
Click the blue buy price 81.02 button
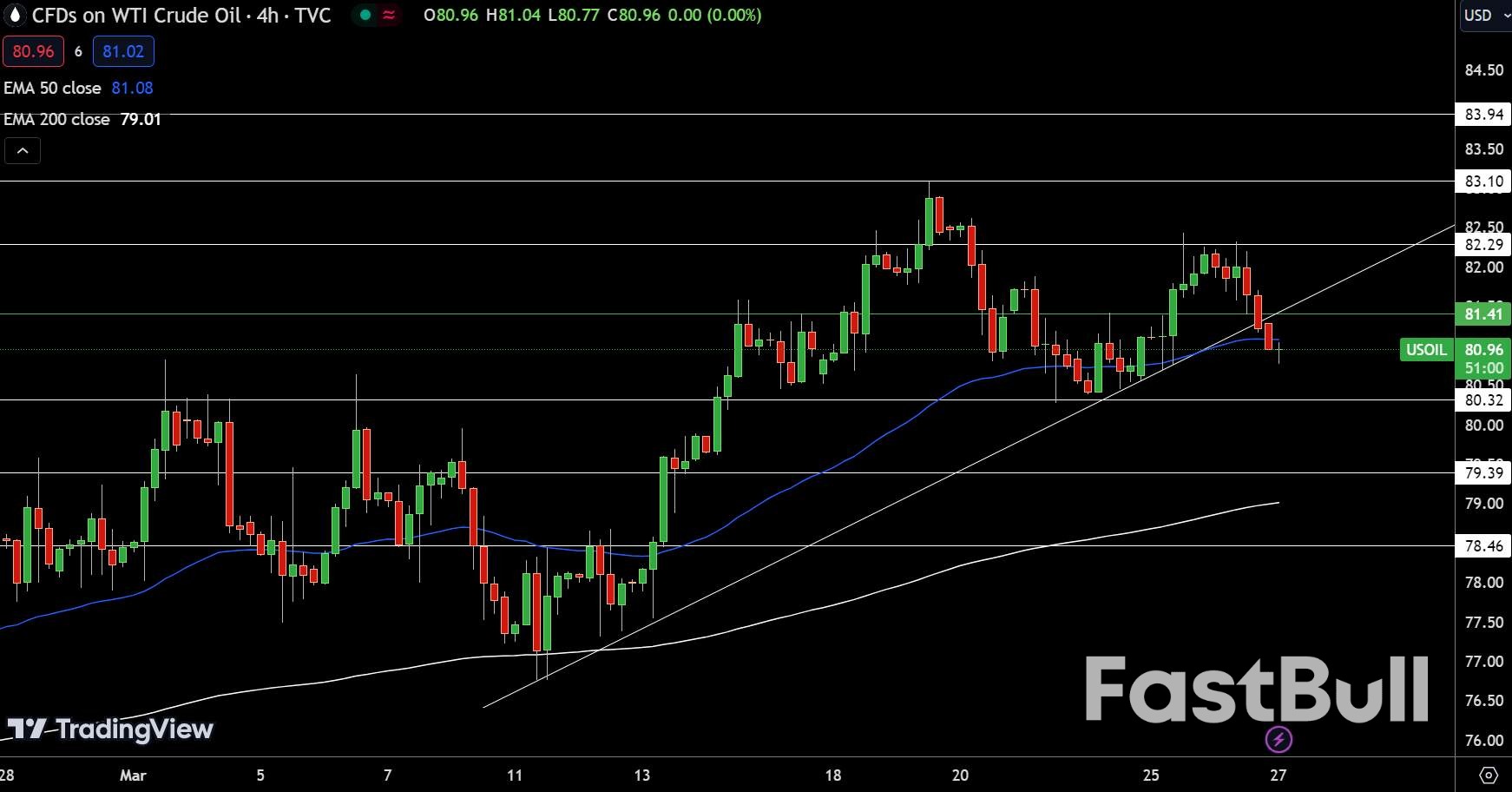pyautogui.click(x=123, y=51)
